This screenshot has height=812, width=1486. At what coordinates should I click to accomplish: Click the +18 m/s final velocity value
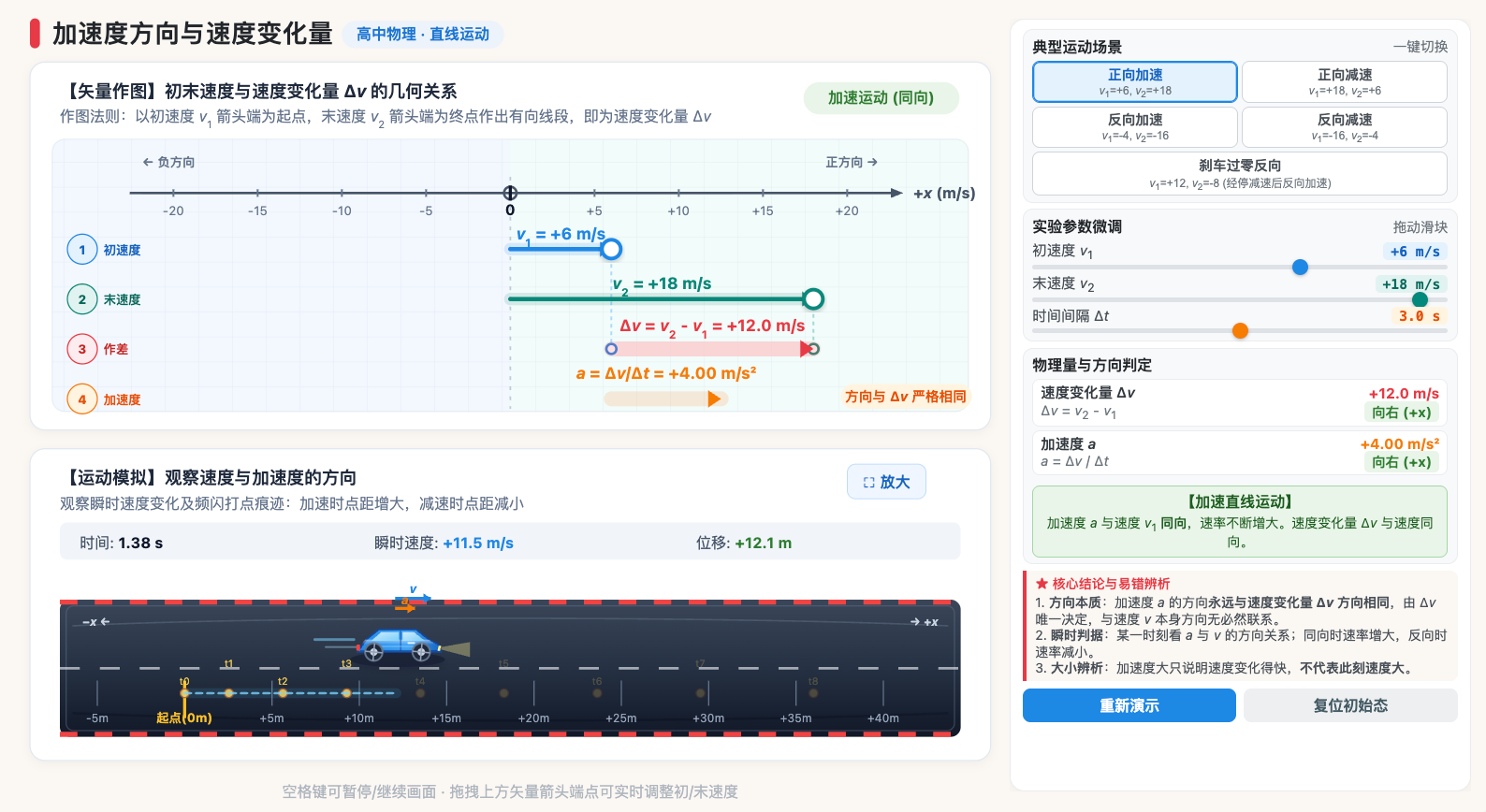(x=1410, y=284)
